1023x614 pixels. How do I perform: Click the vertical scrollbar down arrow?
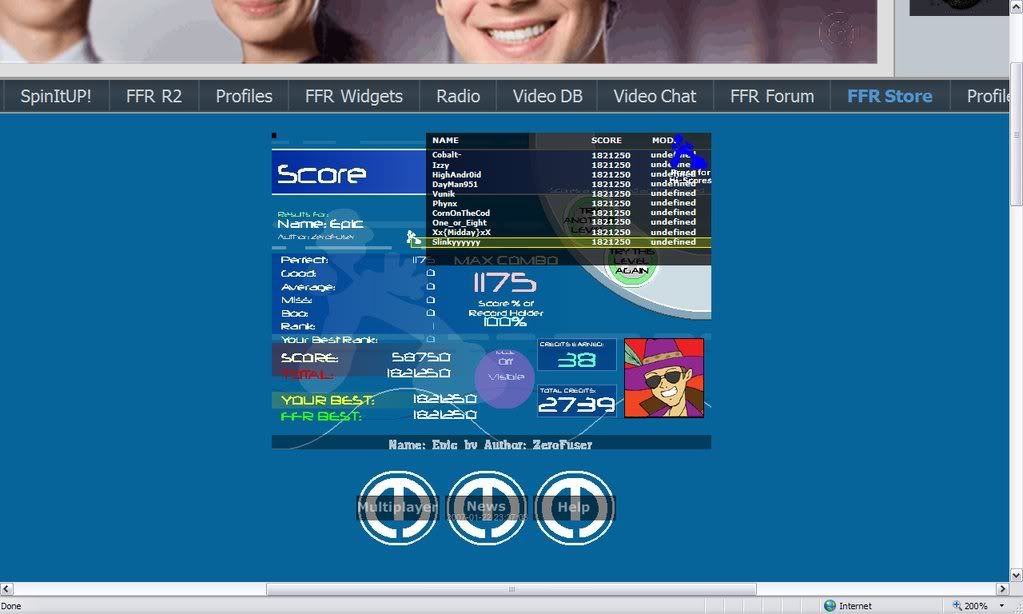(x=1015, y=574)
